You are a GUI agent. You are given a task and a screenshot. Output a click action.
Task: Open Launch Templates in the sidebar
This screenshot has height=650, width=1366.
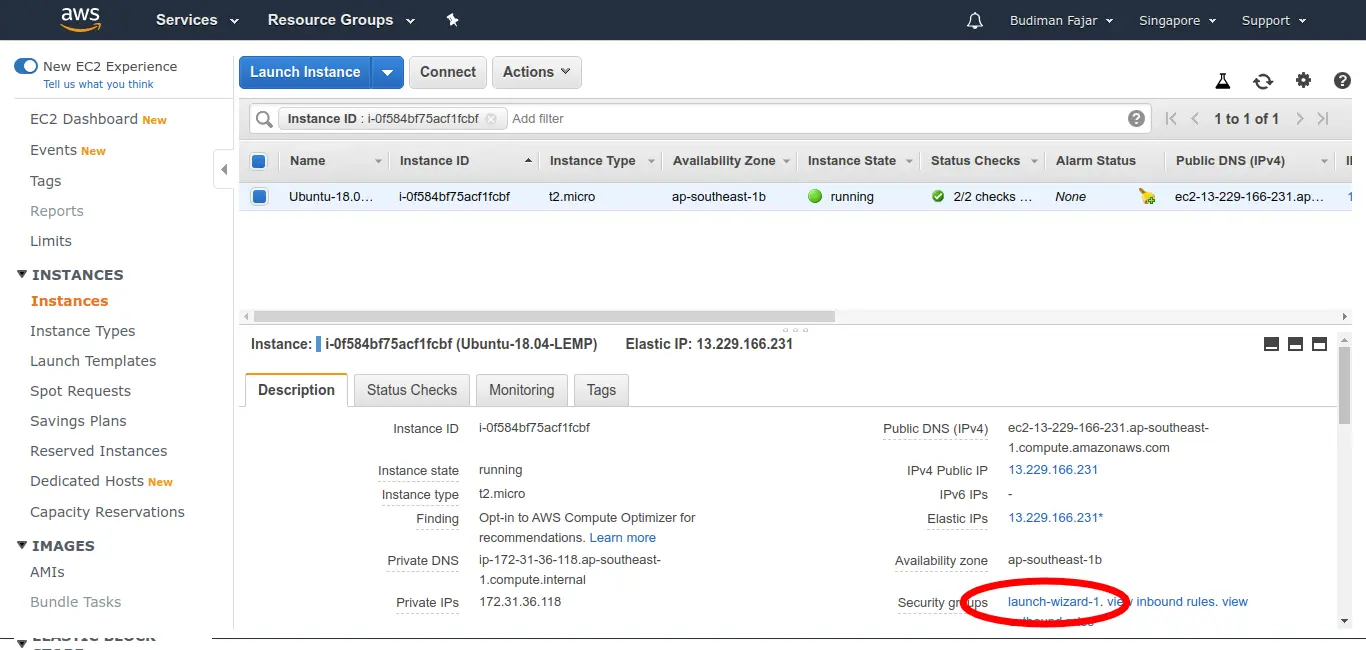(93, 361)
